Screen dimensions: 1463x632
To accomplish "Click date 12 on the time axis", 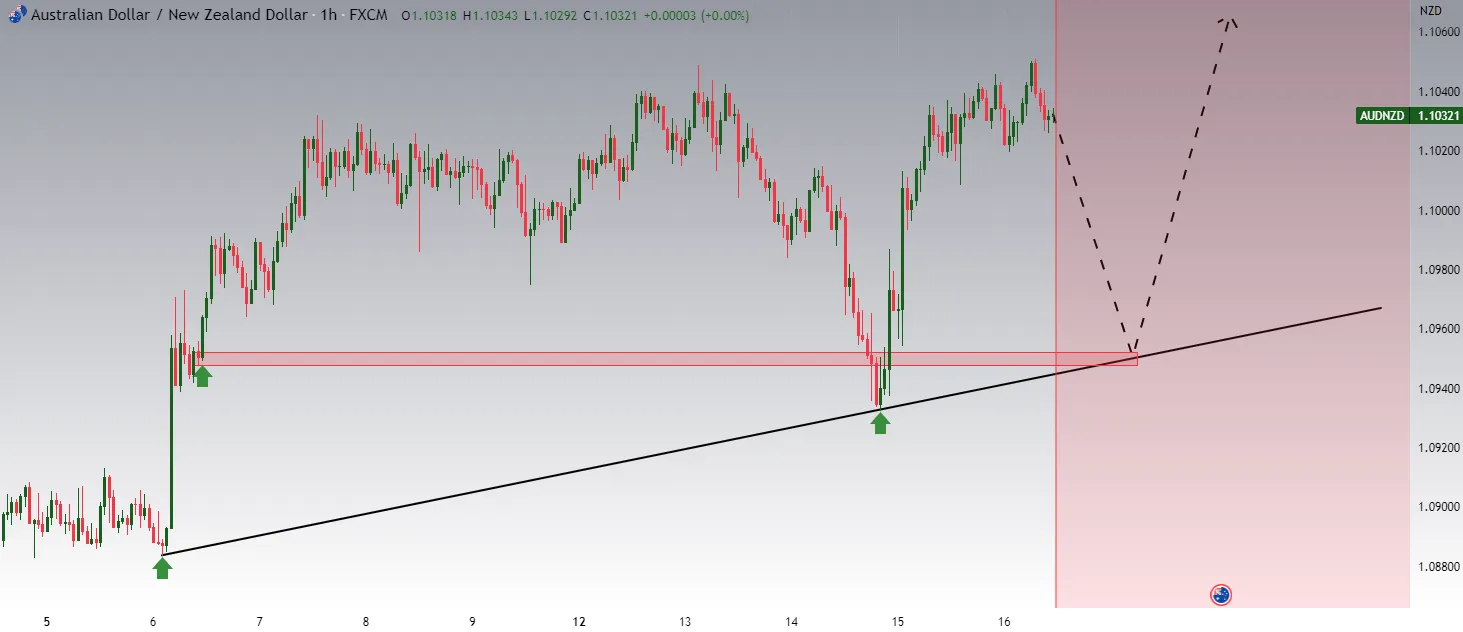I will pos(579,622).
